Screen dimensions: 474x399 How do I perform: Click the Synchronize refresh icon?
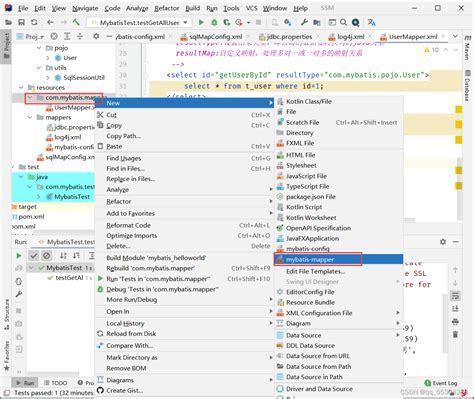point(34,22)
